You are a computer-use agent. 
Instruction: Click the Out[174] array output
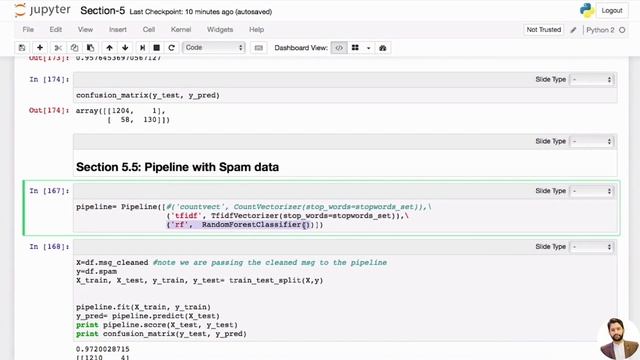coord(122,115)
